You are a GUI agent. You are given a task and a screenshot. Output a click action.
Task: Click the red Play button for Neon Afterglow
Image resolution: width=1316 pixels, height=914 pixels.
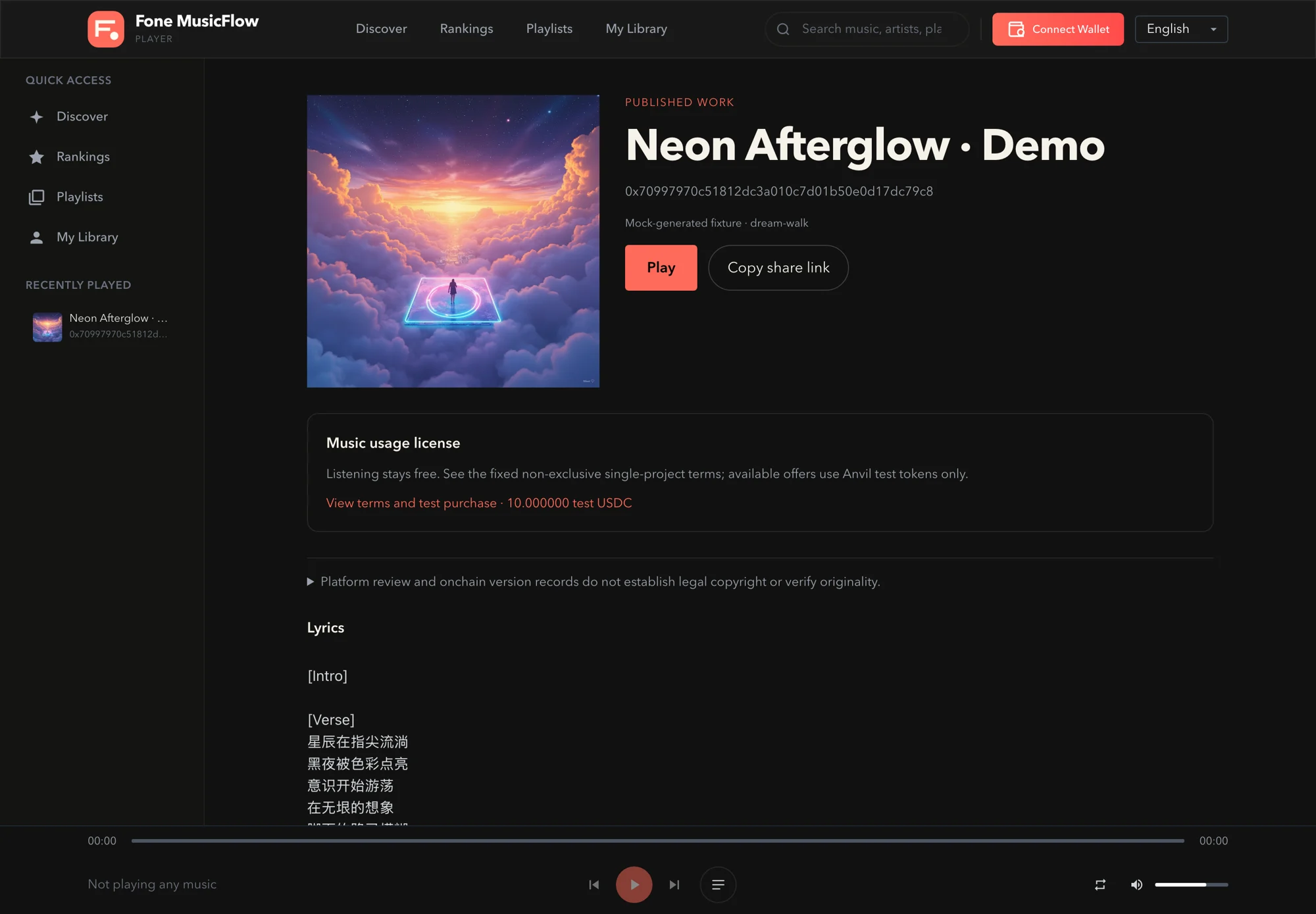click(661, 268)
